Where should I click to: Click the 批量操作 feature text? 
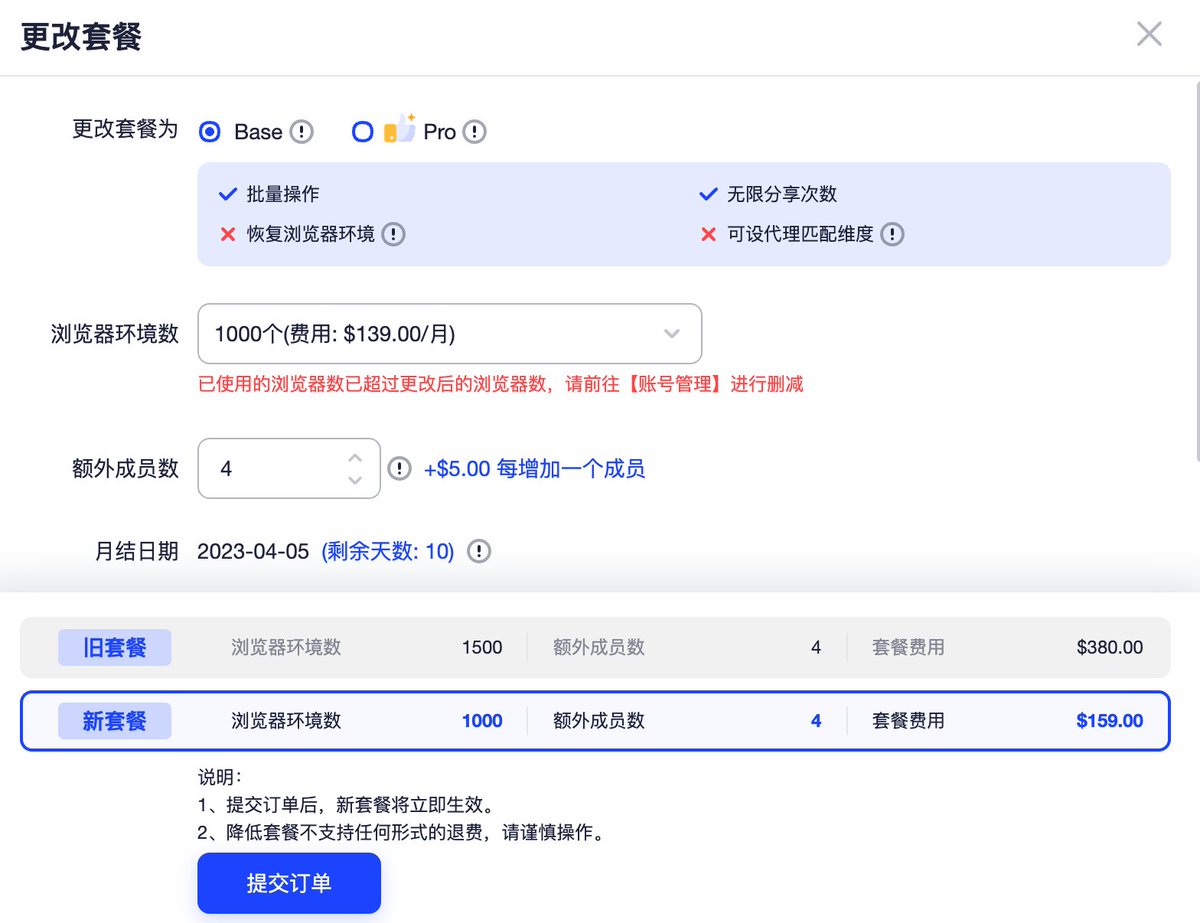coord(284,194)
